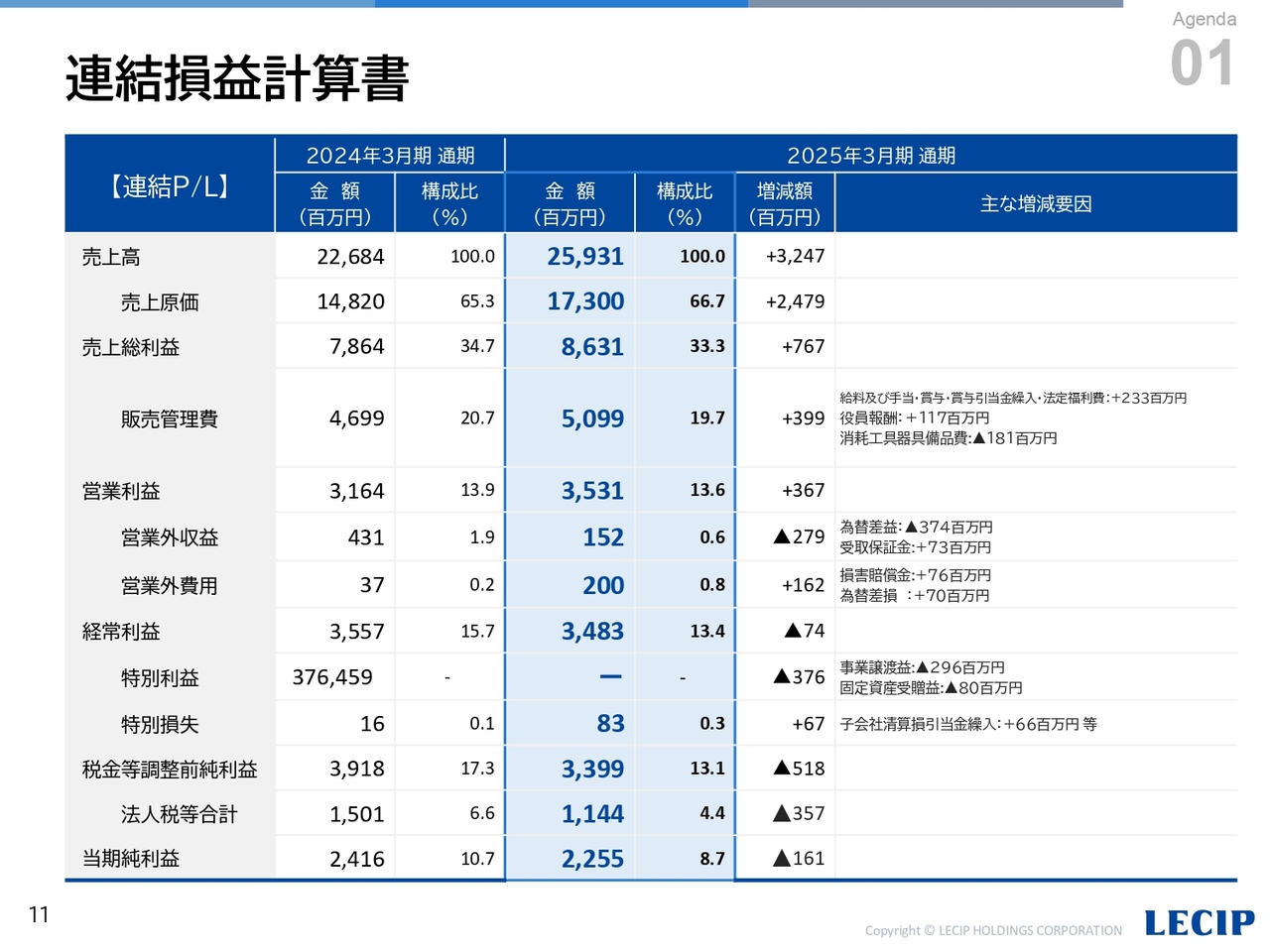Viewport: 1270px width, 952px height.
Task: Click the 販売管理費 row label
Action: point(170,419)
